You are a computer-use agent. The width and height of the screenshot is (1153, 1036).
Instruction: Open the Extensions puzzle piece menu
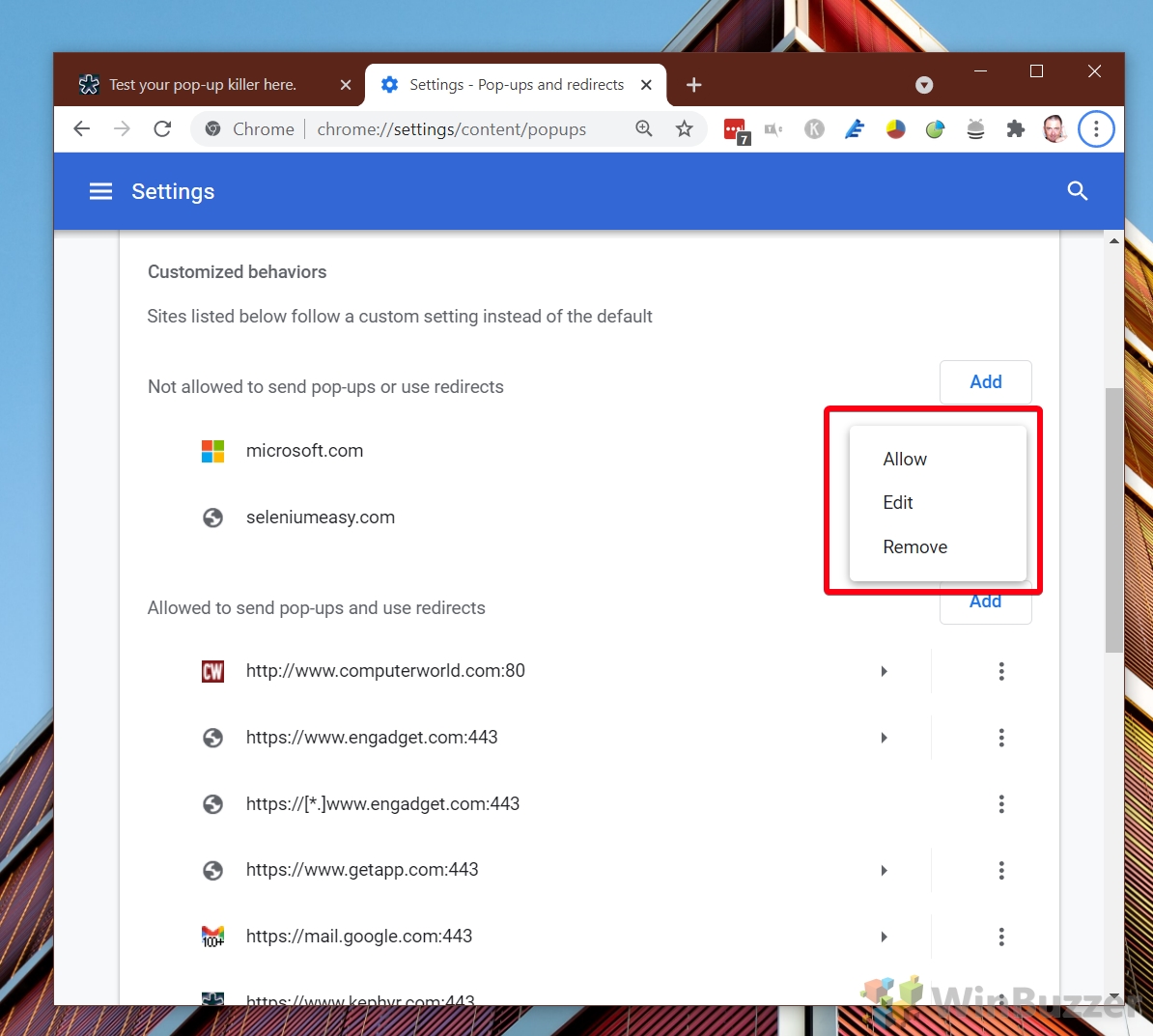point(1016,129)
